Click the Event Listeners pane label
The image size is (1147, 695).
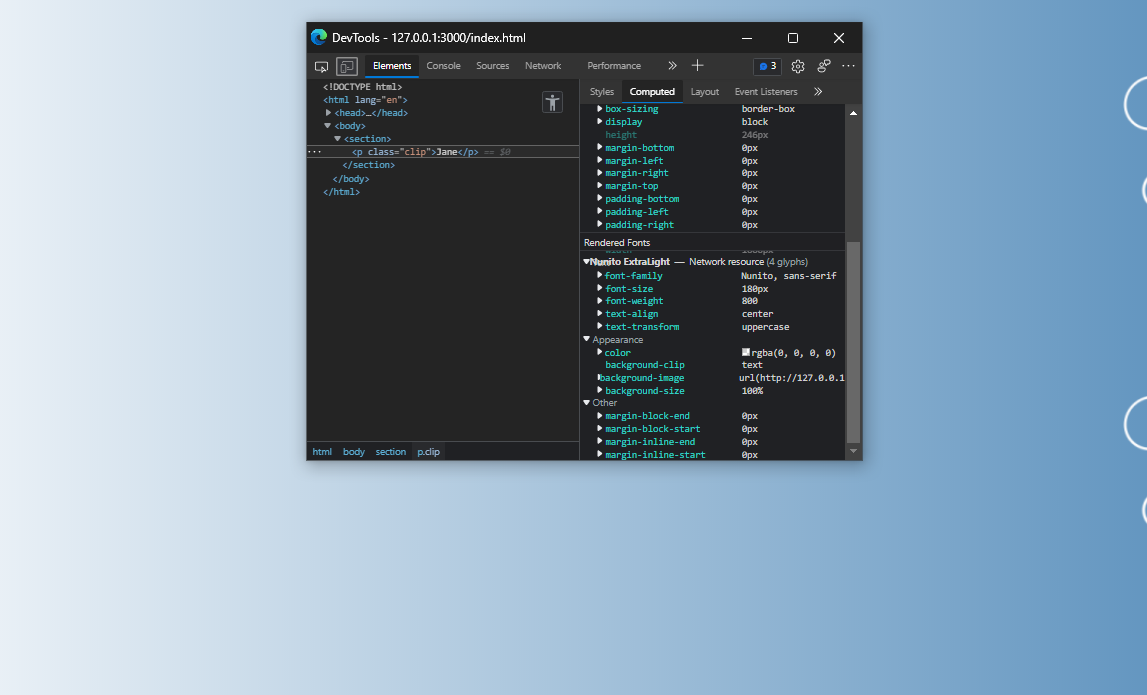click(x=766, y=91)
